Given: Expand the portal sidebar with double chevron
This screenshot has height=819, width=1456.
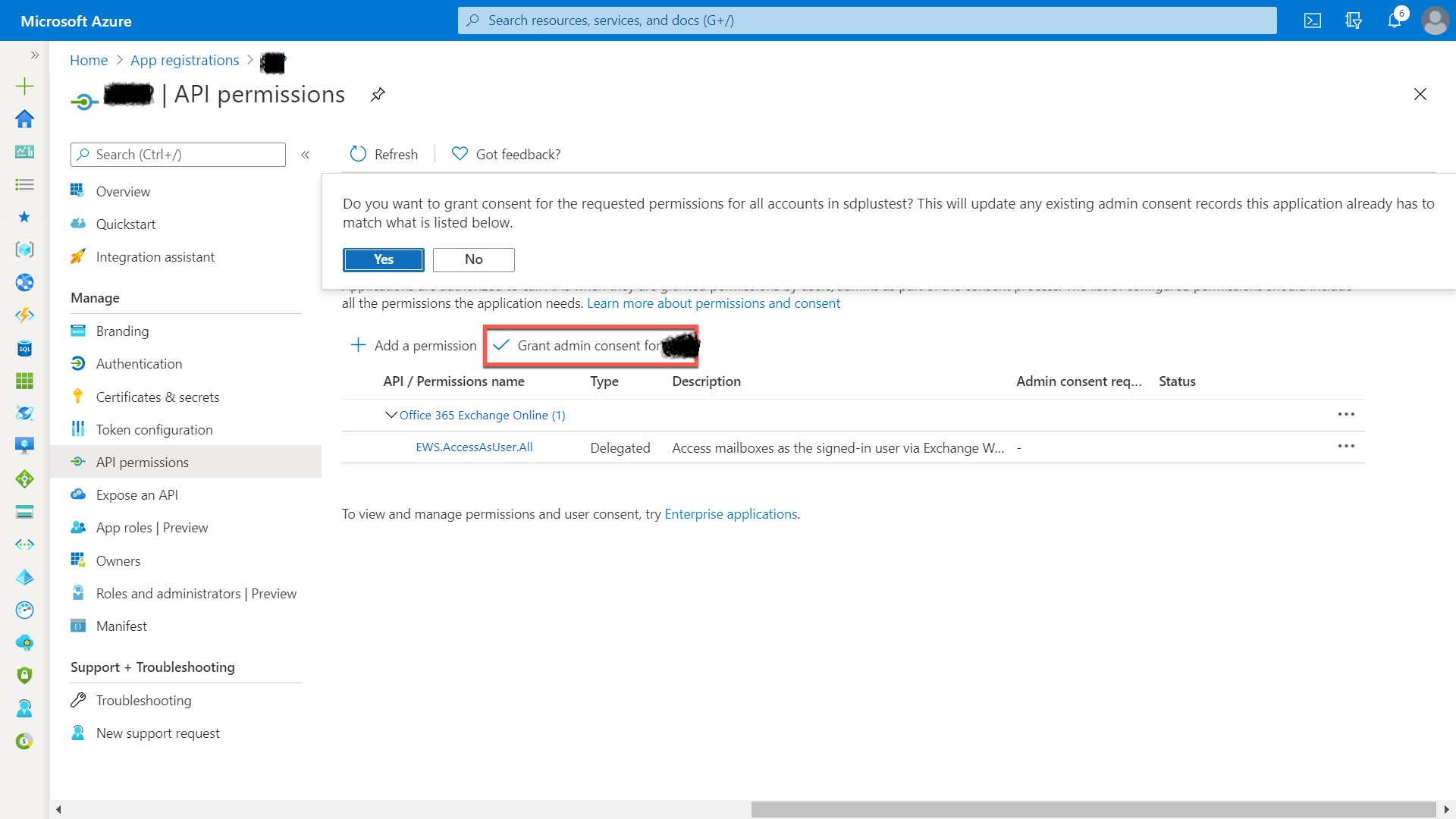Looking at the screenshot, I should [34, 55].
